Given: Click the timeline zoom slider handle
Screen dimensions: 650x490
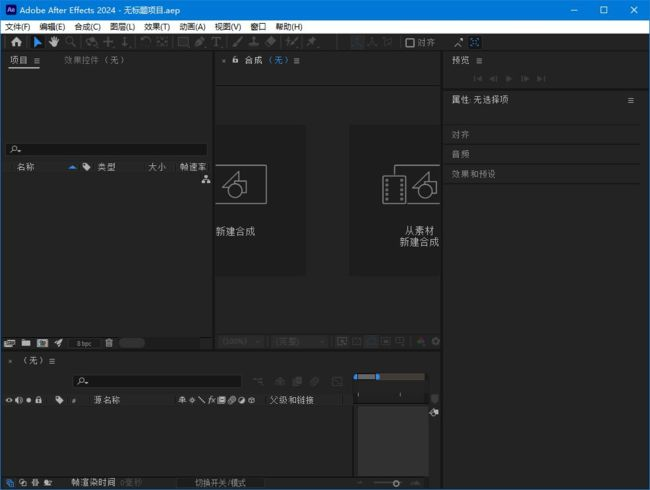Looking at the screenshot, I should (x=396, y=483).
